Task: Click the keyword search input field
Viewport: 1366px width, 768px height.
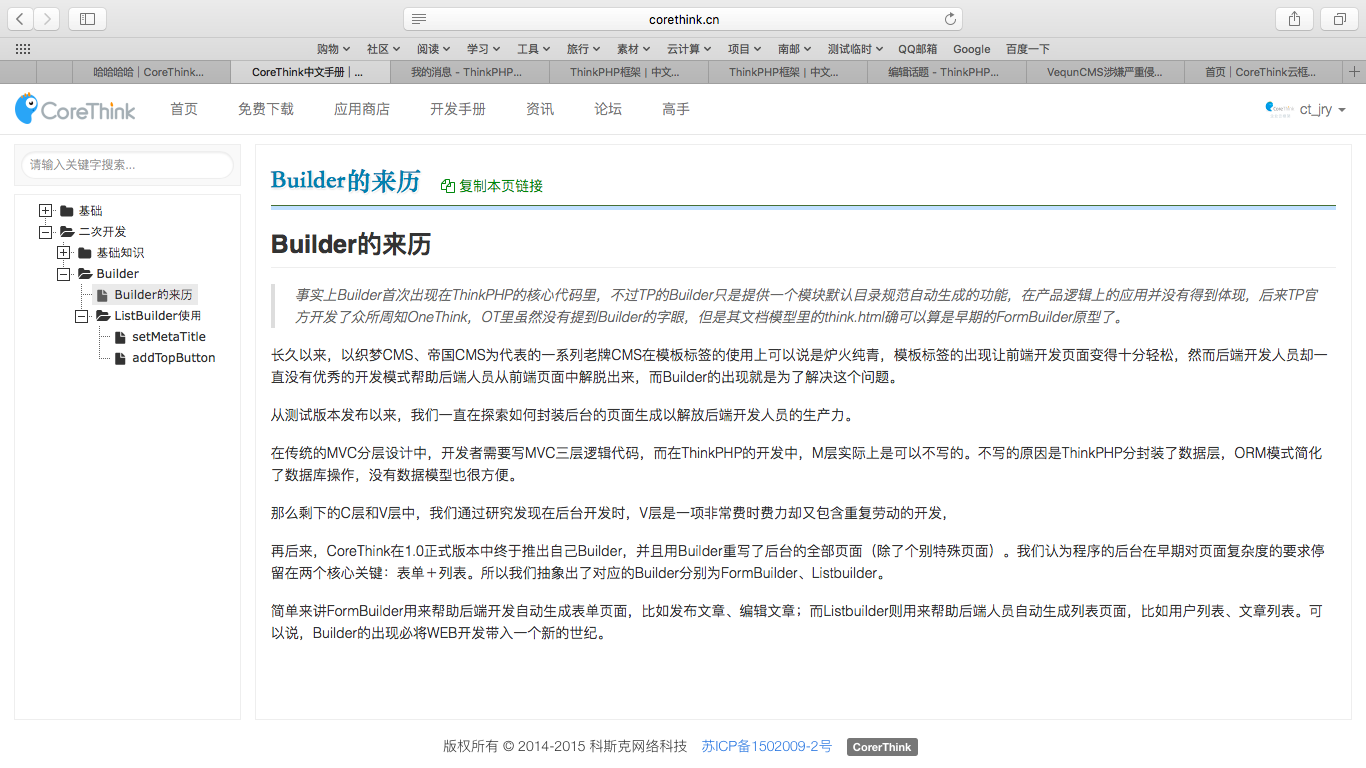Action: [127, 165]
